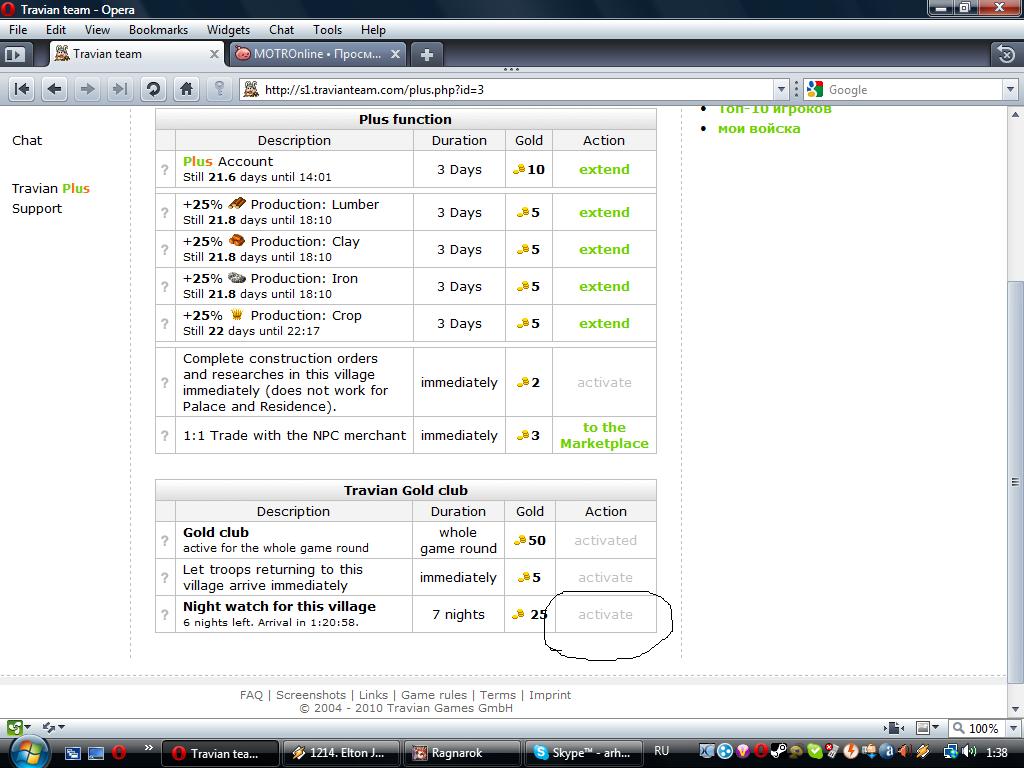Extend the Lumber production bonus
The height and width of the screenshot is (768, 1024).
click(604, 213)
